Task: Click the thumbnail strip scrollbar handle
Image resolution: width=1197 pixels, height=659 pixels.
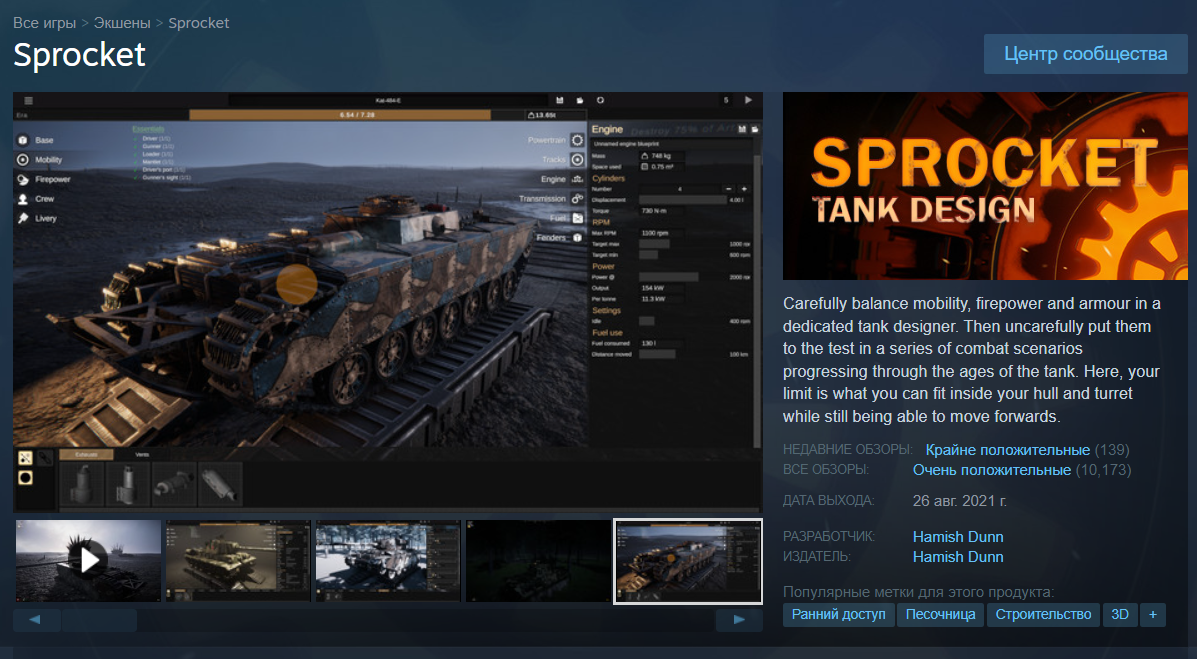Action: (x=99, y=619)
